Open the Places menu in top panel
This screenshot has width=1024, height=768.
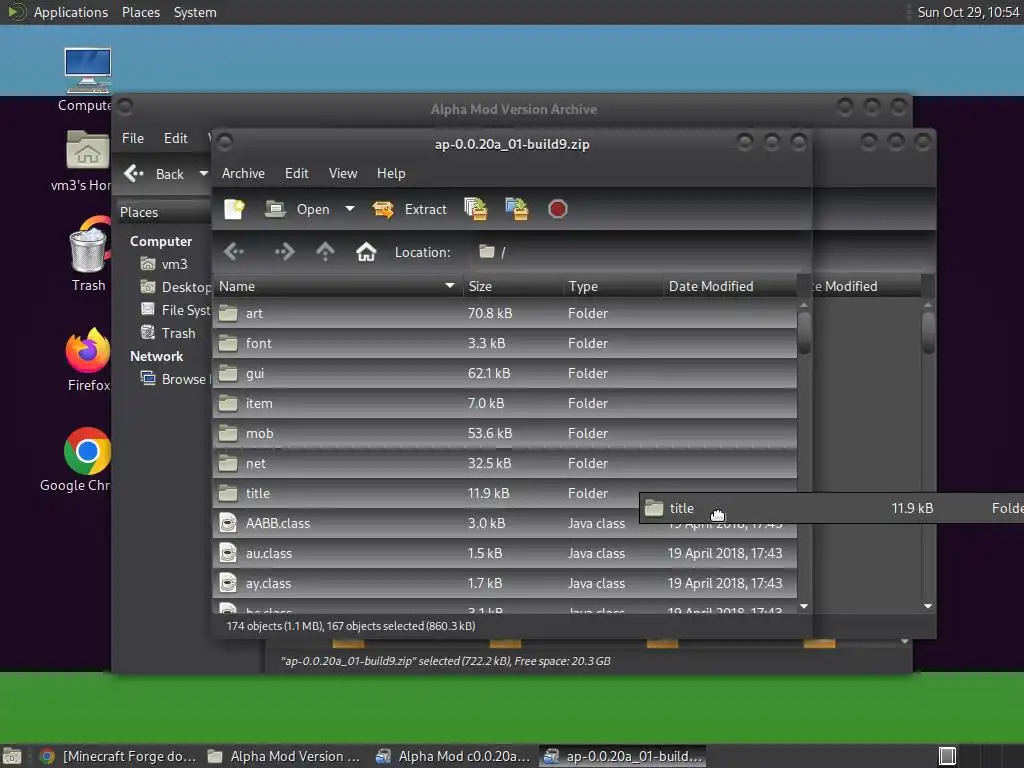tap(141, 12)
